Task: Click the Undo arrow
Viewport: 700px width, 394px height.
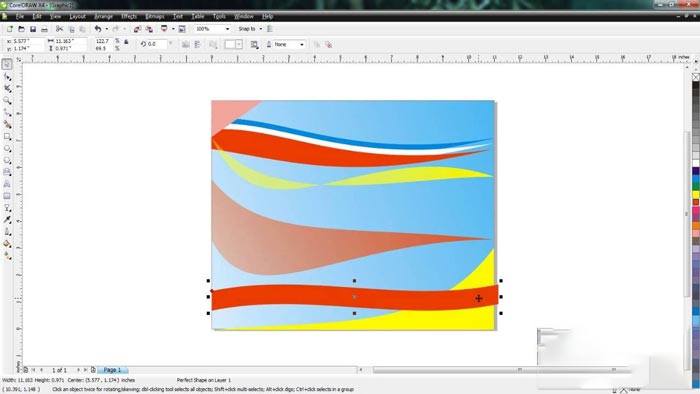Action: tap(98, 29)
